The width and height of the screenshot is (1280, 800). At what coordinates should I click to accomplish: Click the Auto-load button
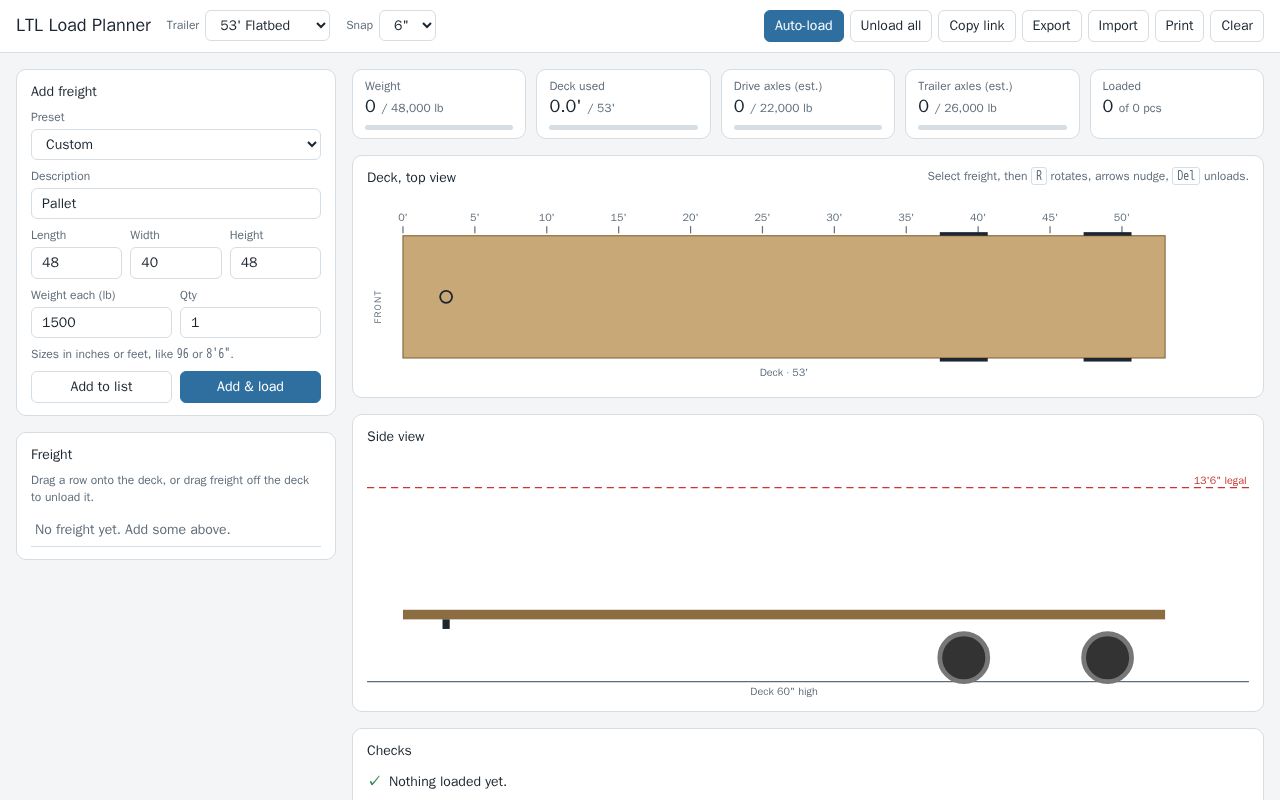tap(804, 26)
